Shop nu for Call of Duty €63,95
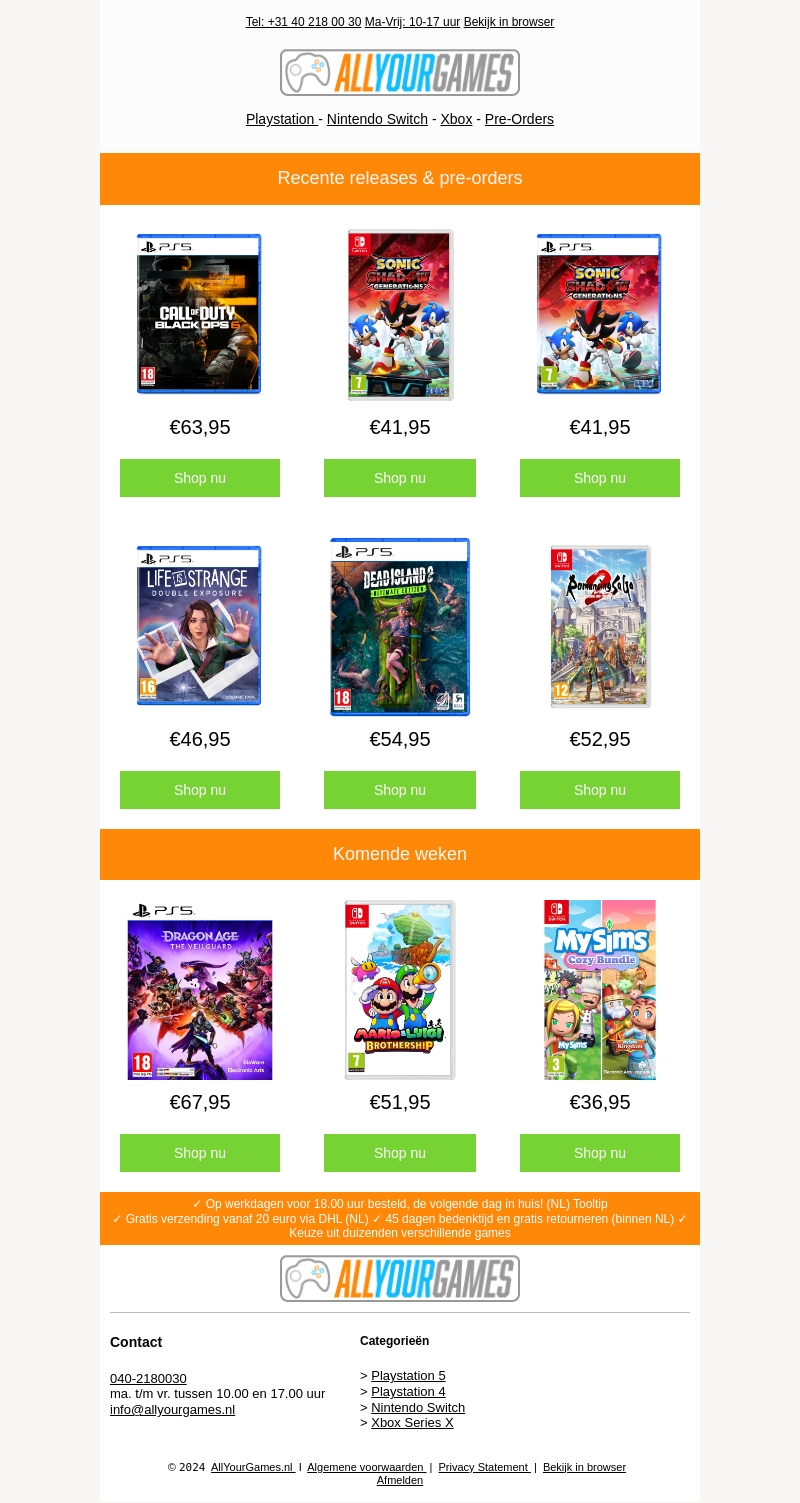Screen dimensions: 800x1503 (200, 478)
